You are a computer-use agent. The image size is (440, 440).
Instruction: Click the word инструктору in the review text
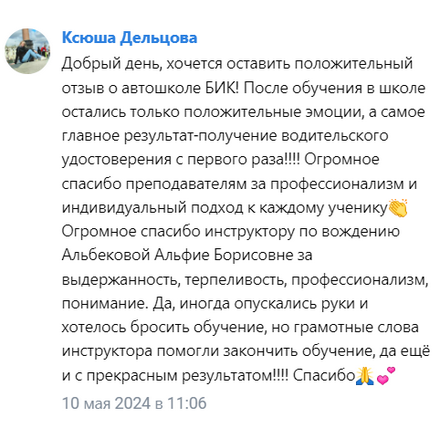[x=249, y=232]
